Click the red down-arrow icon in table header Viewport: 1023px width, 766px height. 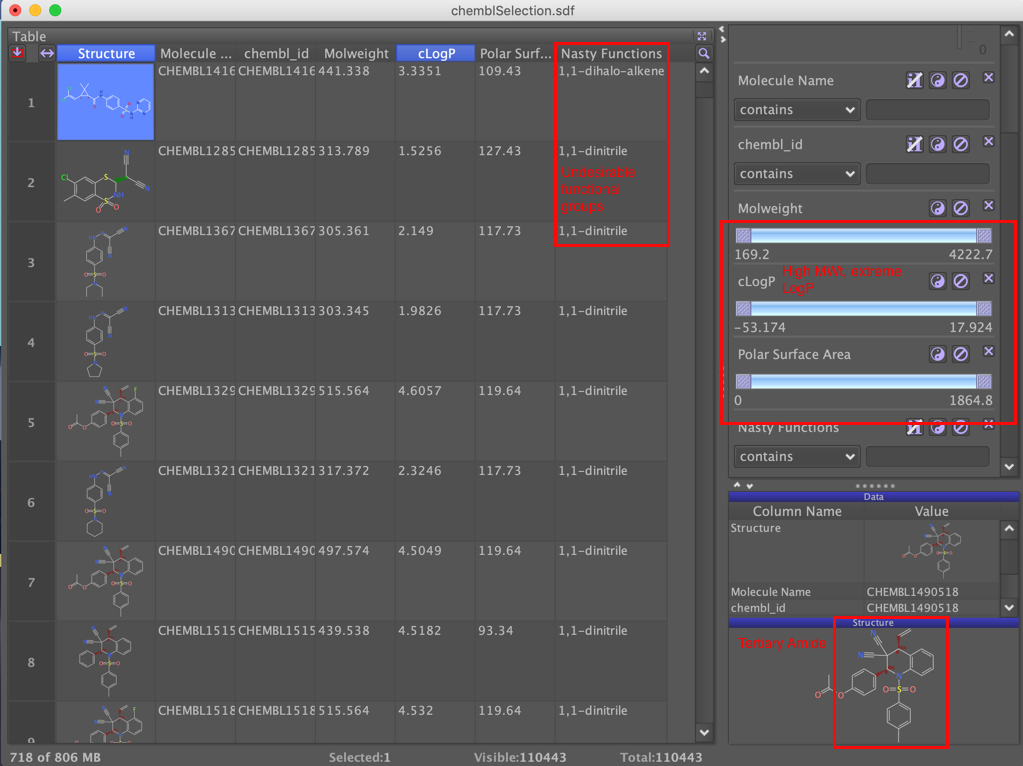17,53
